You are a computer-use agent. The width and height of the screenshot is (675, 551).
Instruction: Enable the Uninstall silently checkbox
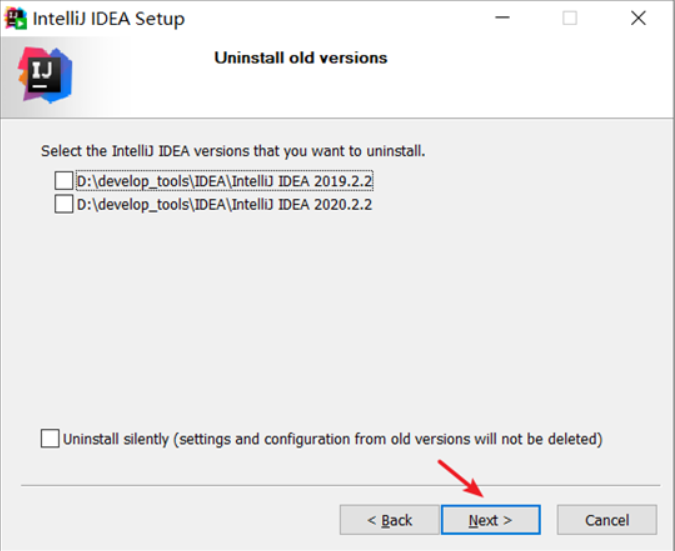click(50, 438)
